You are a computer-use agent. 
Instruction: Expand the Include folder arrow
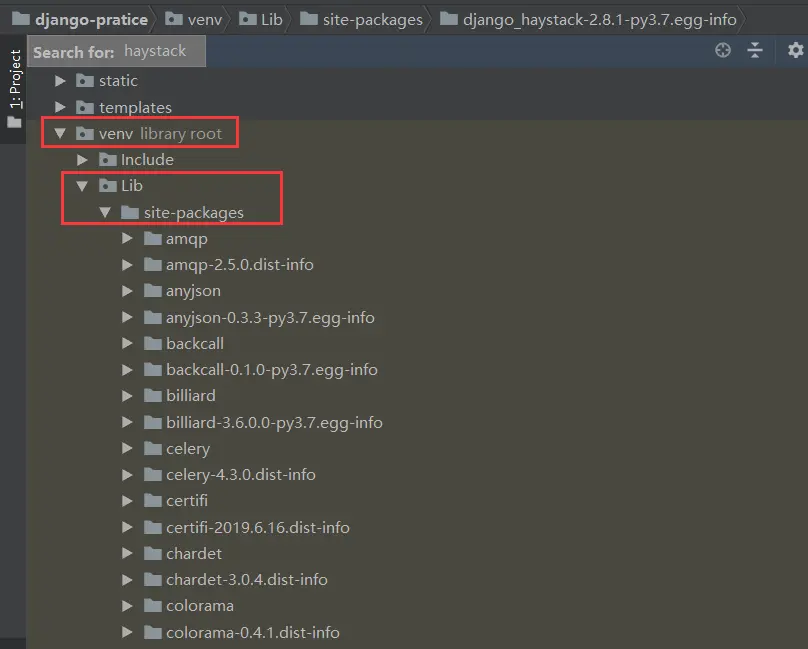82,160
